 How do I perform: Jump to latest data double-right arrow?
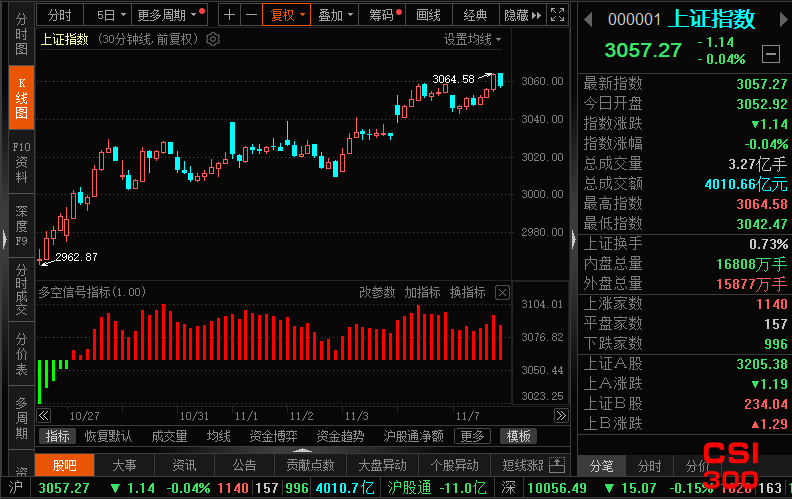coord(561,416)
